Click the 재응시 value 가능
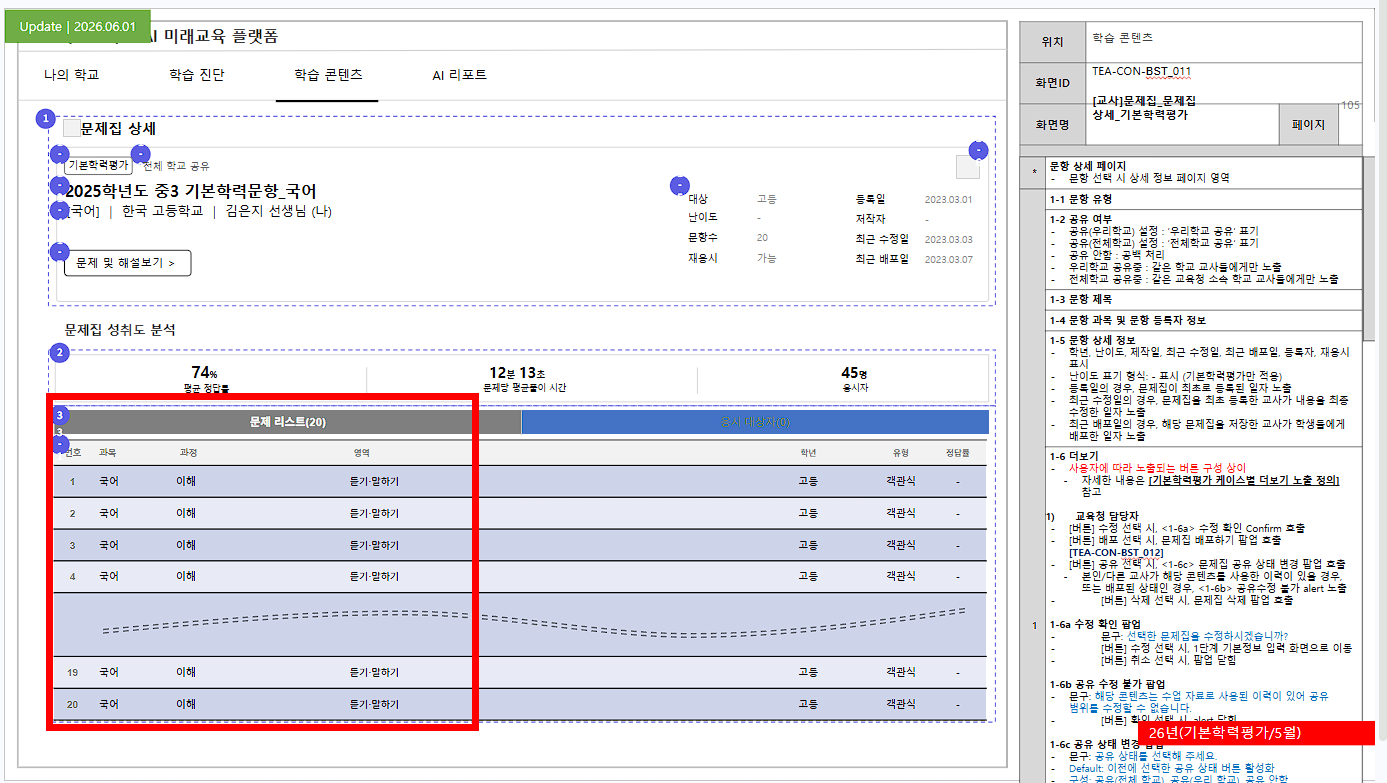 click(766, 258)
